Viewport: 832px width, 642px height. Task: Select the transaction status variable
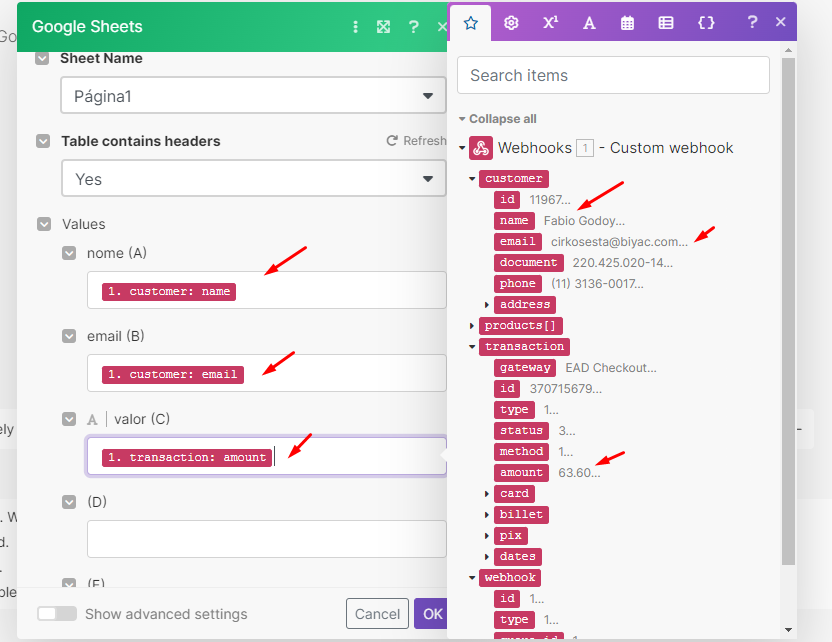[x=521, y=430]
